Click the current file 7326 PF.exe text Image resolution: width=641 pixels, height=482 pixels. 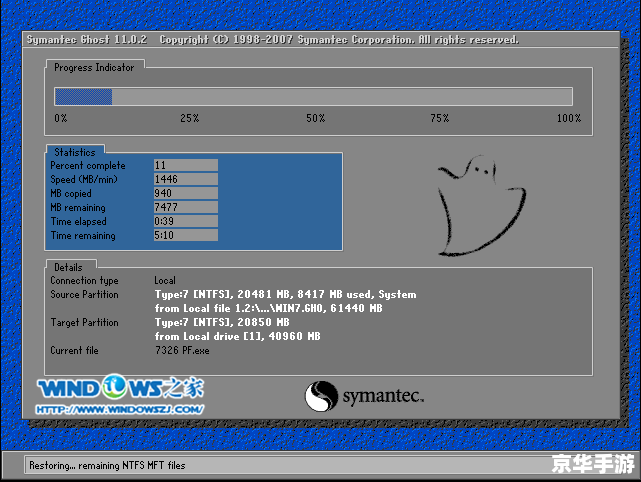[x=182, y=351]
